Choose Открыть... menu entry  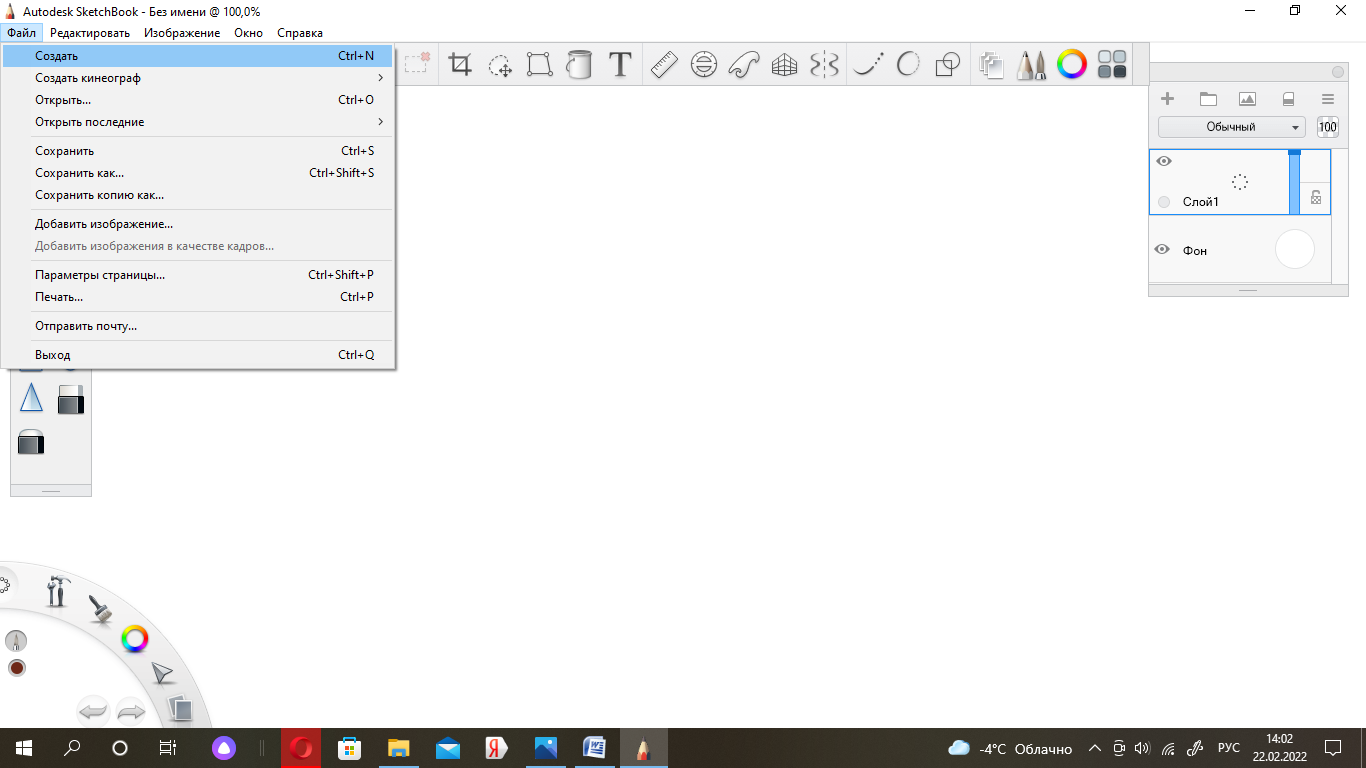pyautogui.click(x=198, y=100)
